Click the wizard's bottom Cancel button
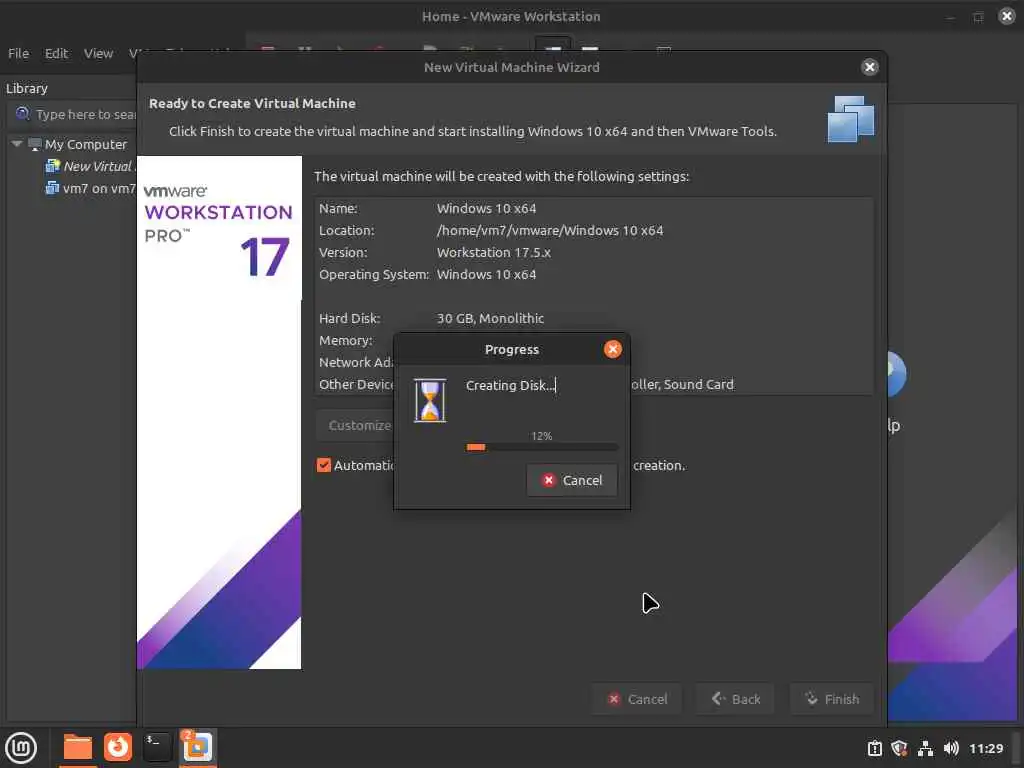 pos(637,699)
